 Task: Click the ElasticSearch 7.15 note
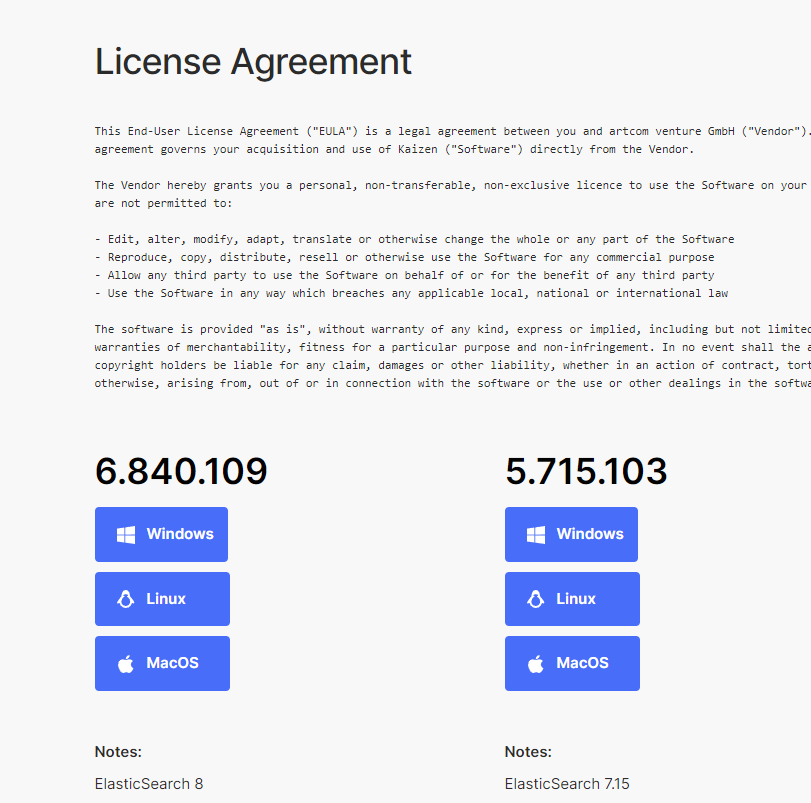coord(567,784)
